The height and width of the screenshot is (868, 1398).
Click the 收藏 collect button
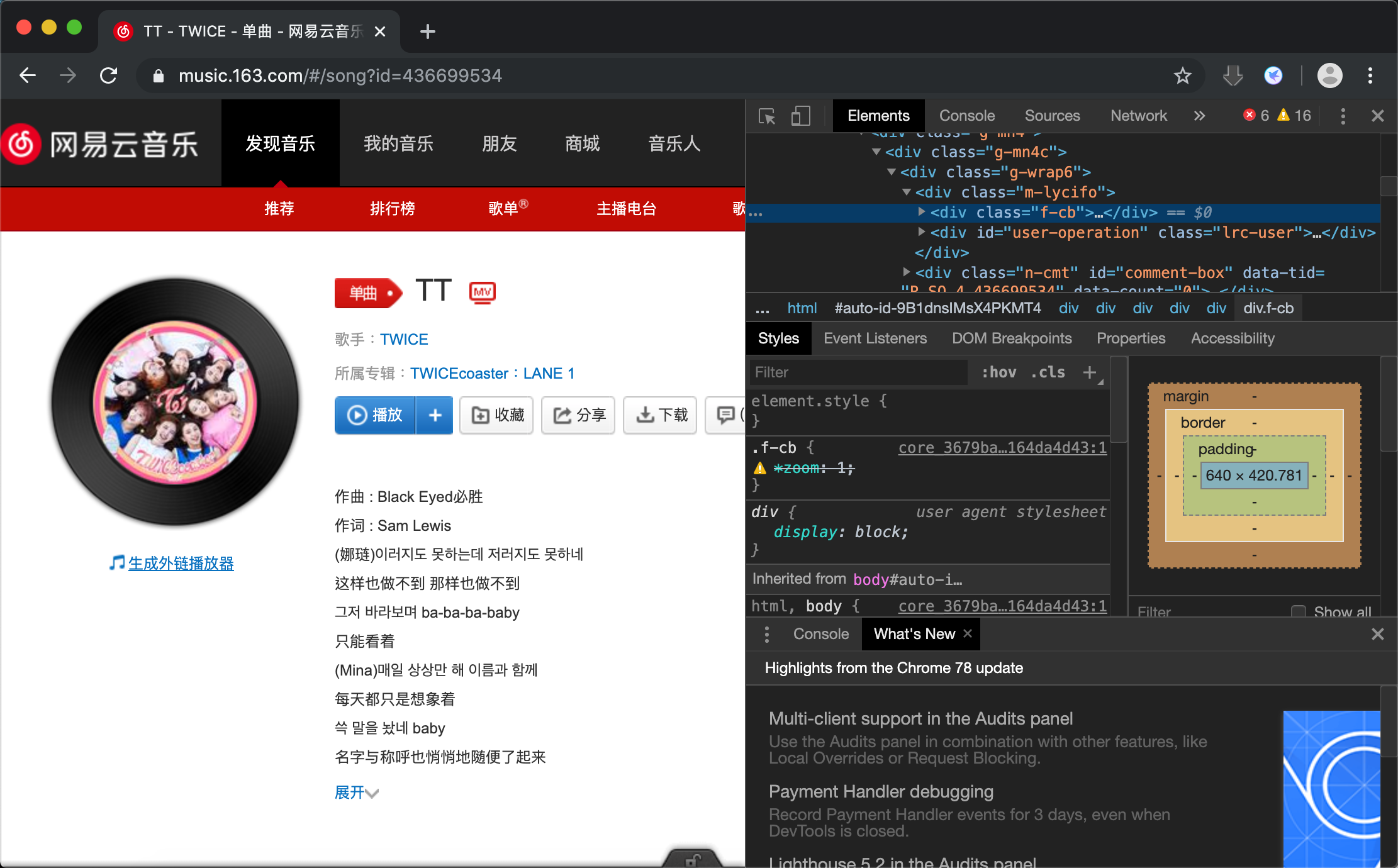(x=496, y=415)
